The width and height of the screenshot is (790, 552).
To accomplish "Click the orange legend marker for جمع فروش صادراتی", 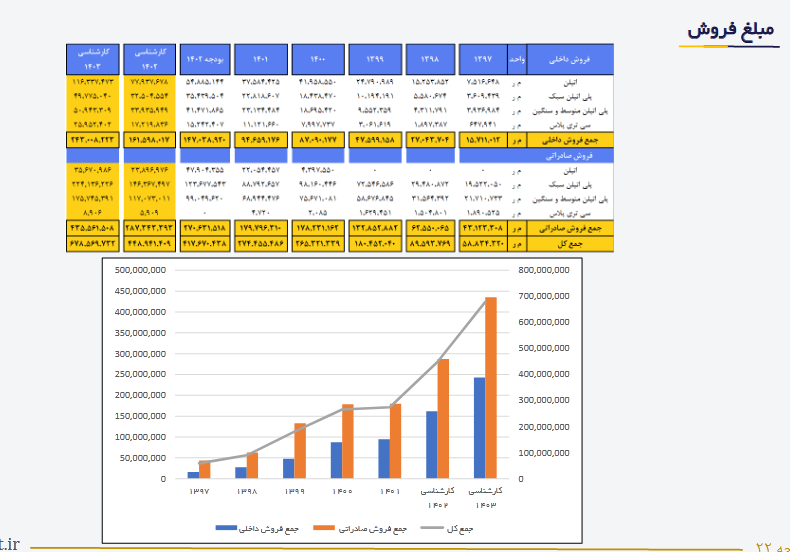I will click(x=325, y=527).
